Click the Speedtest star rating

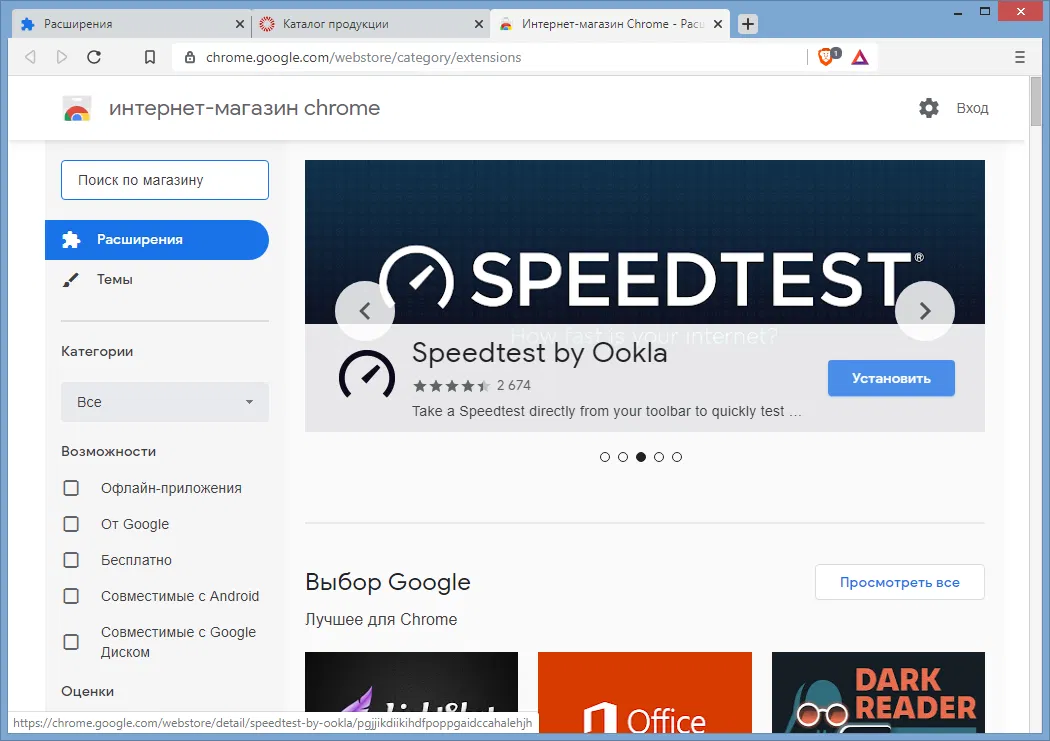(451, 386)
